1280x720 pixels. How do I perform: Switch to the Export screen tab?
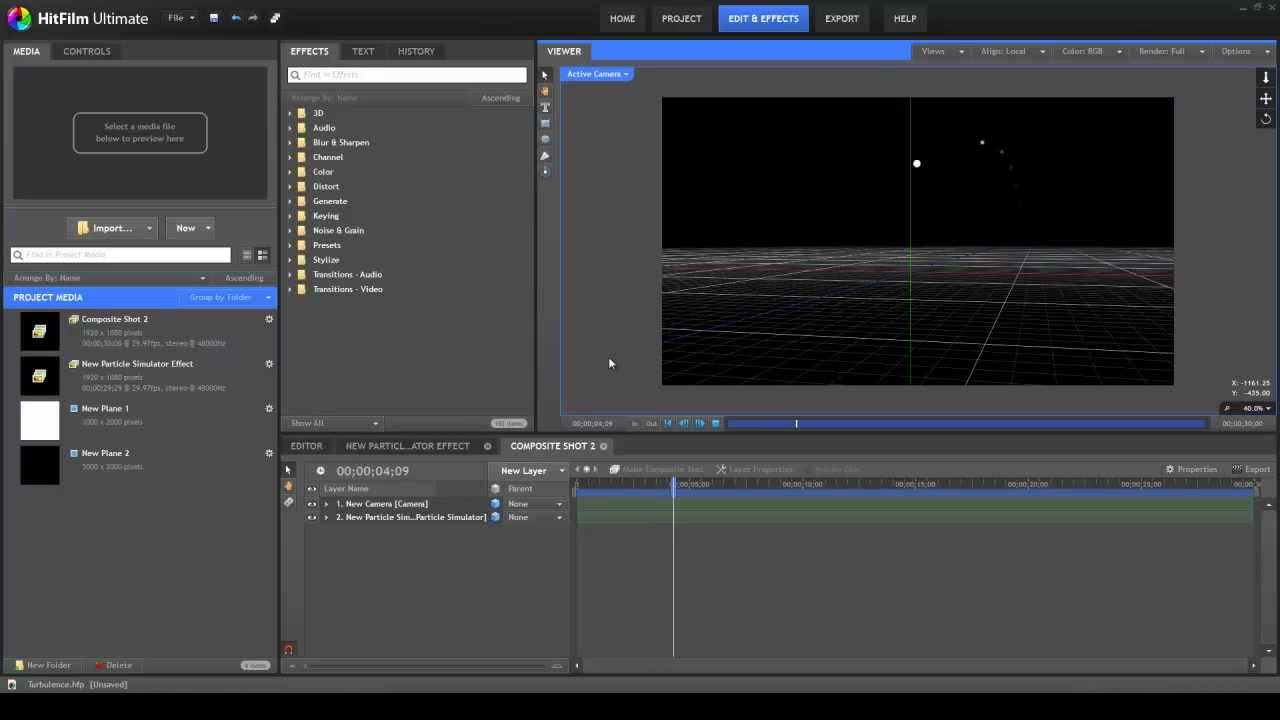(841, 18)
